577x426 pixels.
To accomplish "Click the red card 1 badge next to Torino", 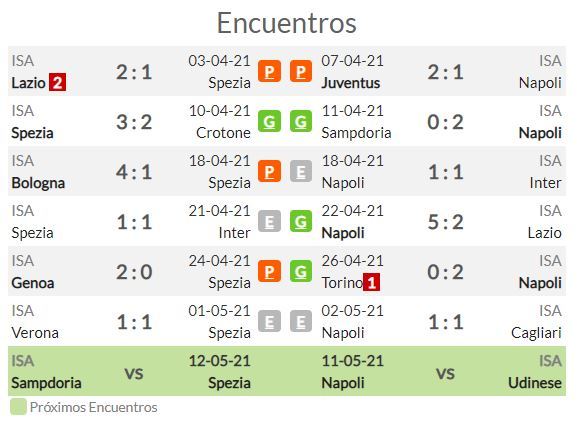I will tap(371, 283).
